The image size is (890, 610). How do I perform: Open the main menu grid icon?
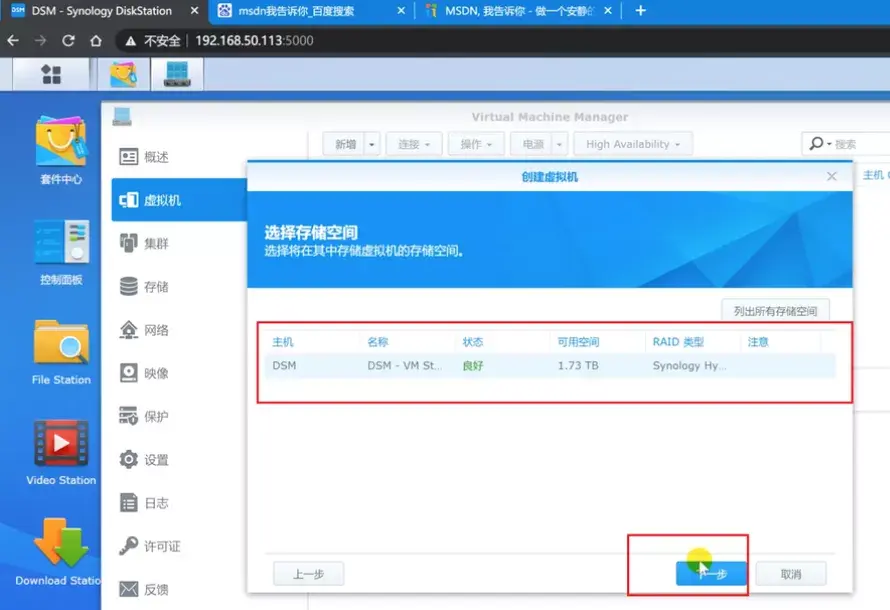52,72
